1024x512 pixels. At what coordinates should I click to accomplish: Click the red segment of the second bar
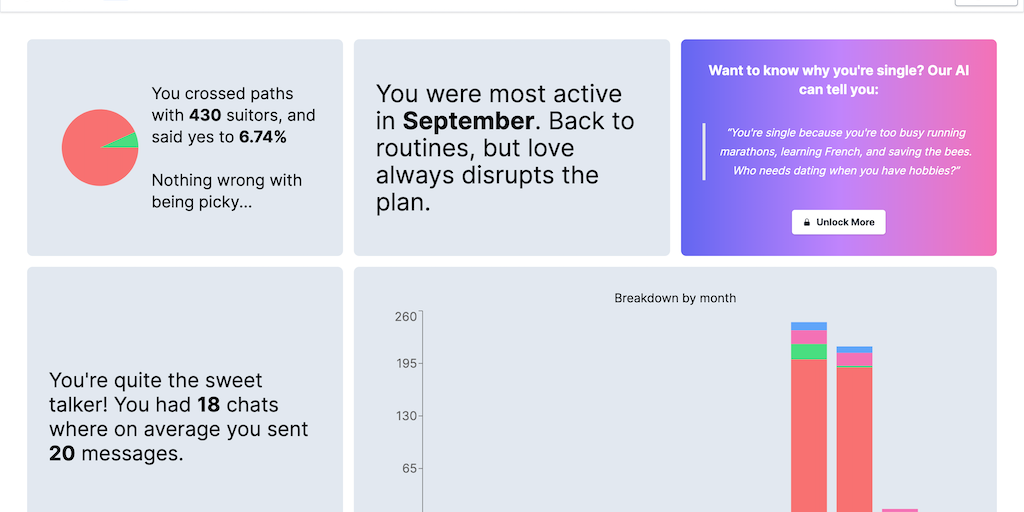pos(854,440)
